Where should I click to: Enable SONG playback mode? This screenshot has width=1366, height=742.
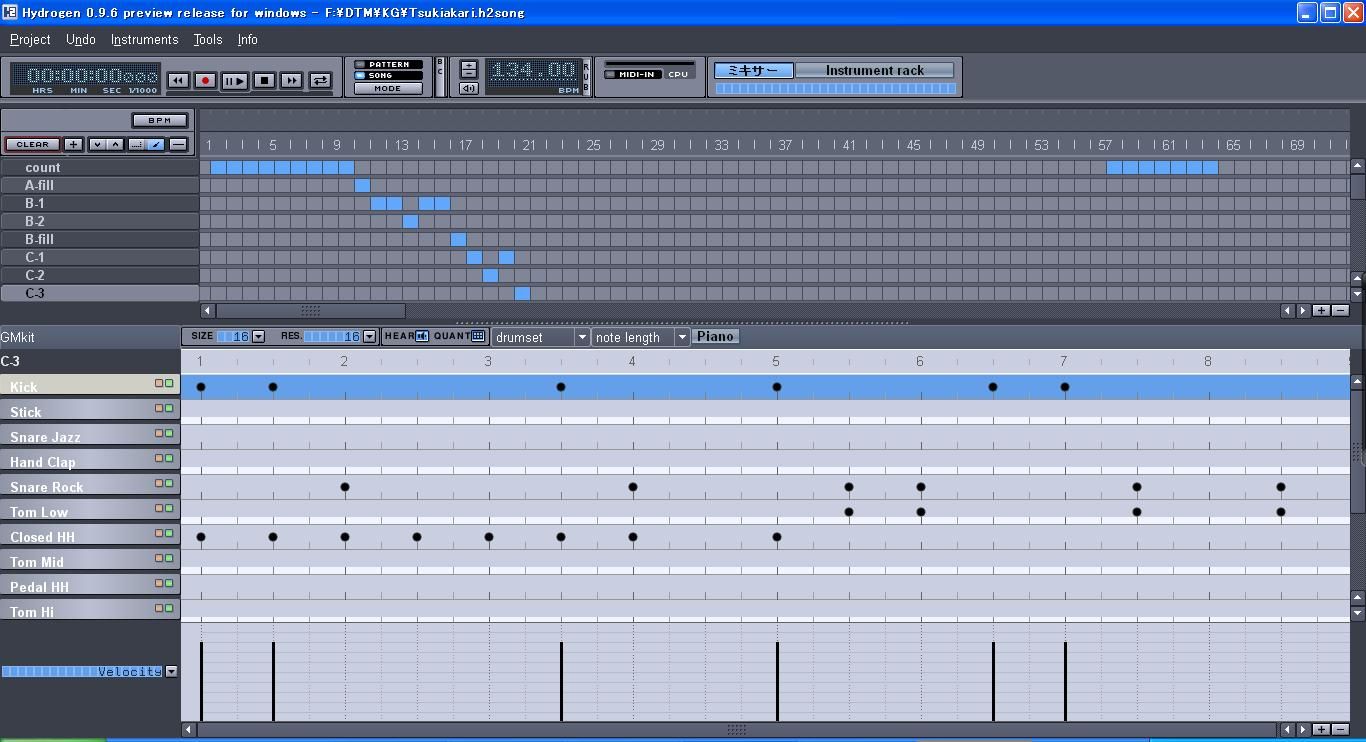(388, 76)
